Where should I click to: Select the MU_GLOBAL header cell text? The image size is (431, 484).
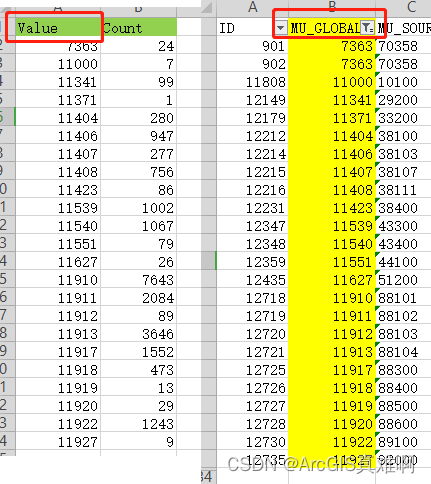[325, 28]
